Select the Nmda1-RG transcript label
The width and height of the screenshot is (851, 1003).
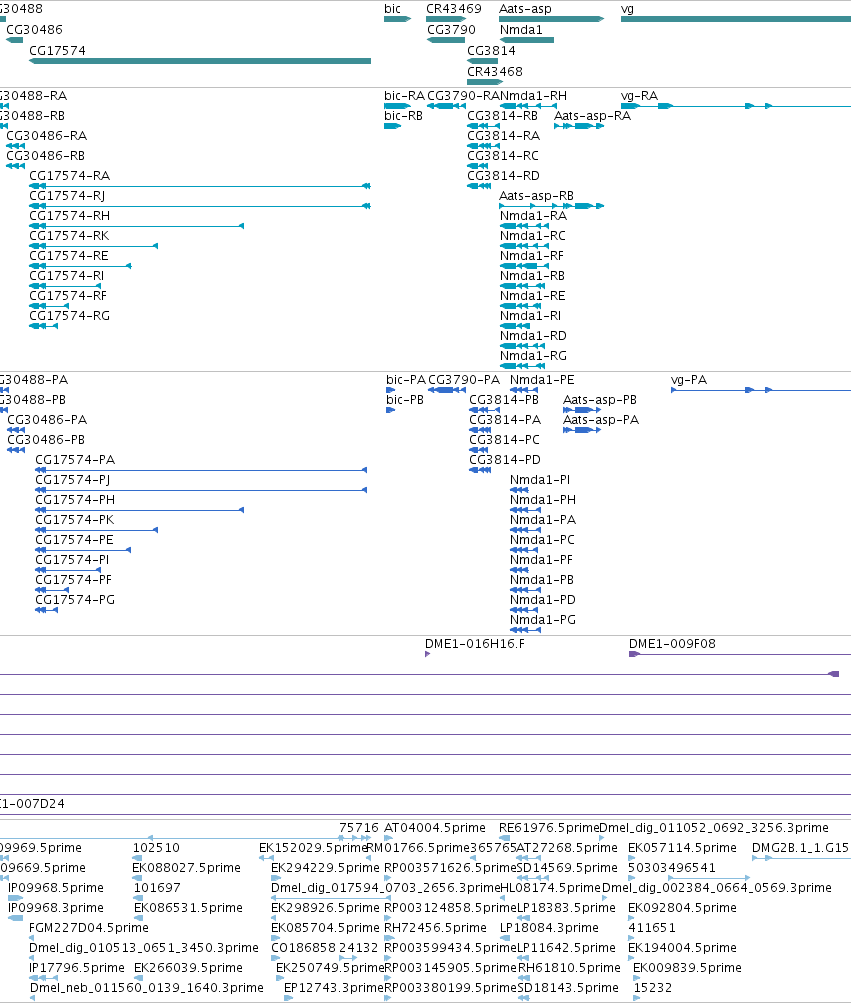point(533,356)
